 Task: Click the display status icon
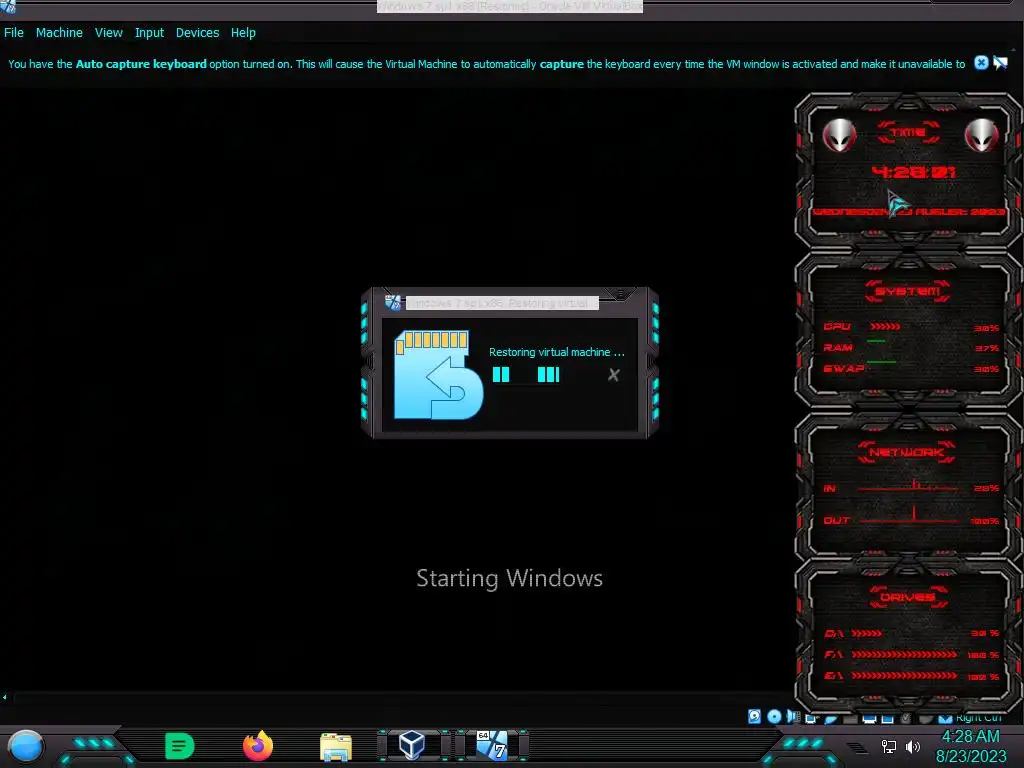(x=869, y=719)
